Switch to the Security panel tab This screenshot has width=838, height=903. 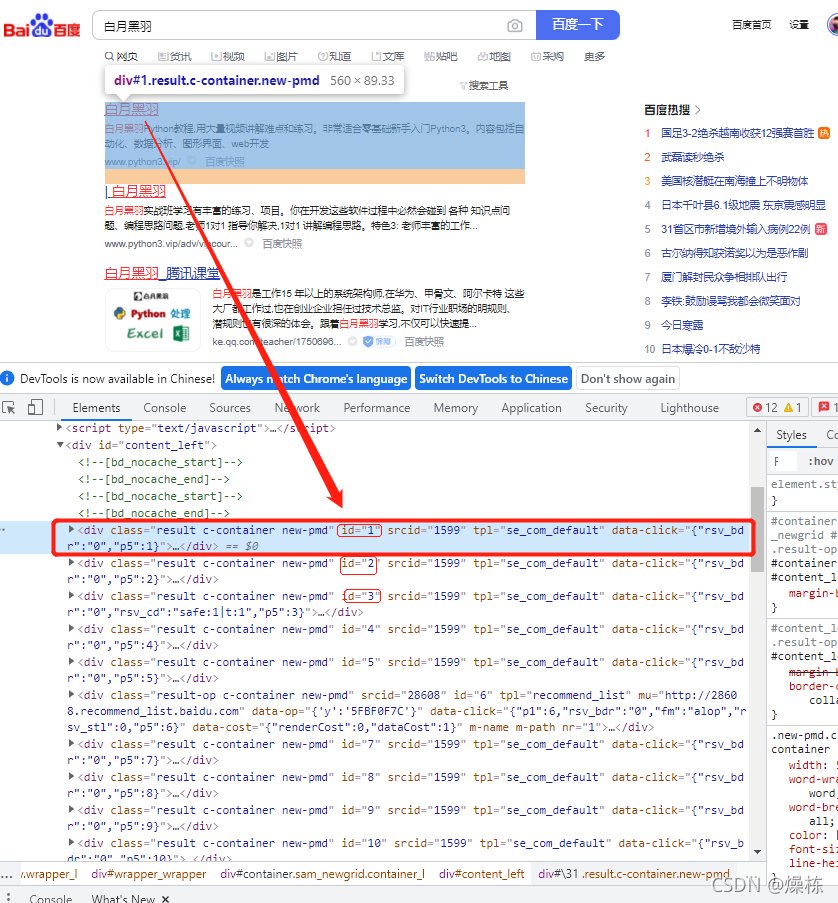(606, 408)
